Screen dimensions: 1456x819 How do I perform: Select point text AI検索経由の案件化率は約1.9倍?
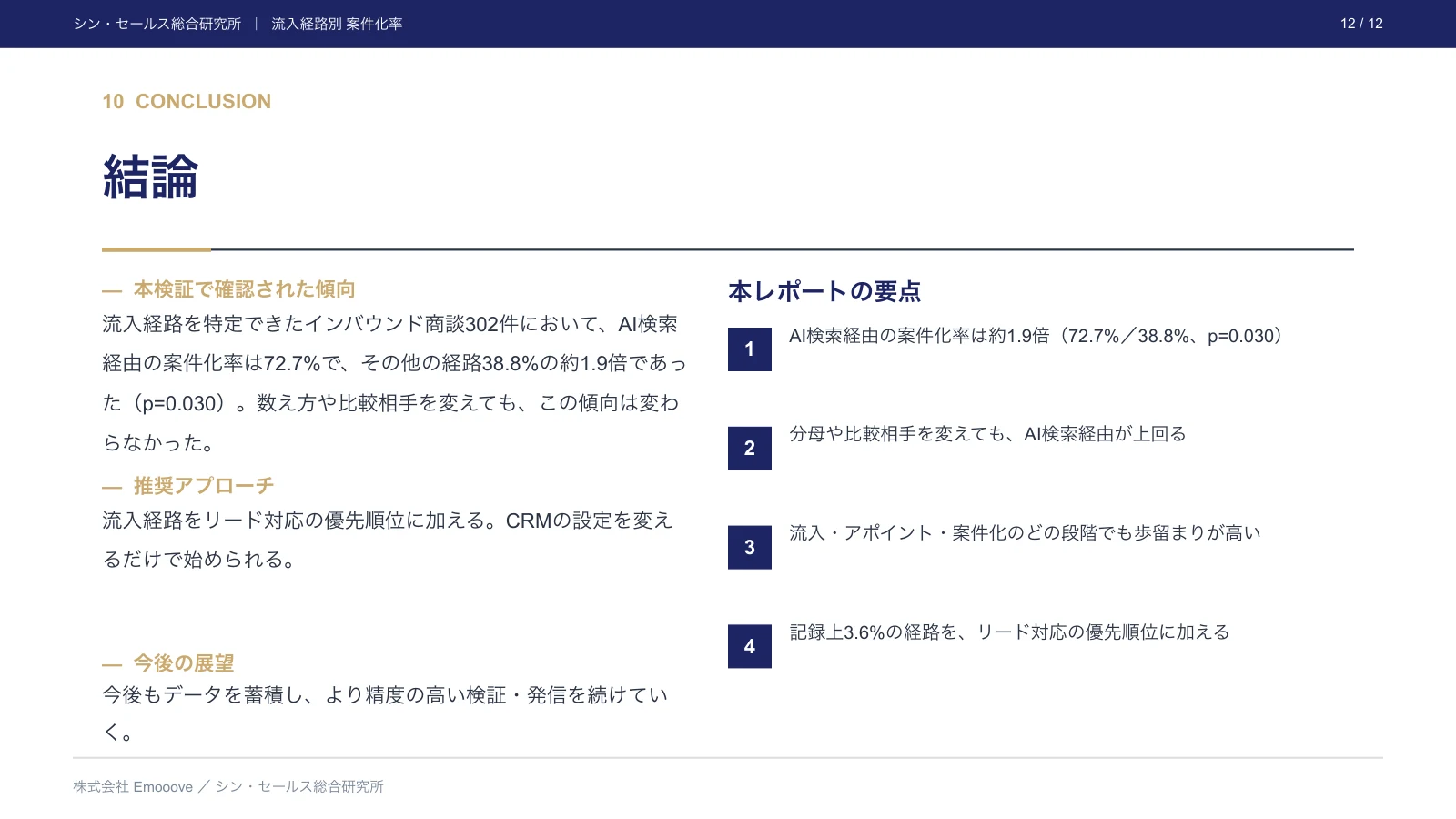click(919, 336)
